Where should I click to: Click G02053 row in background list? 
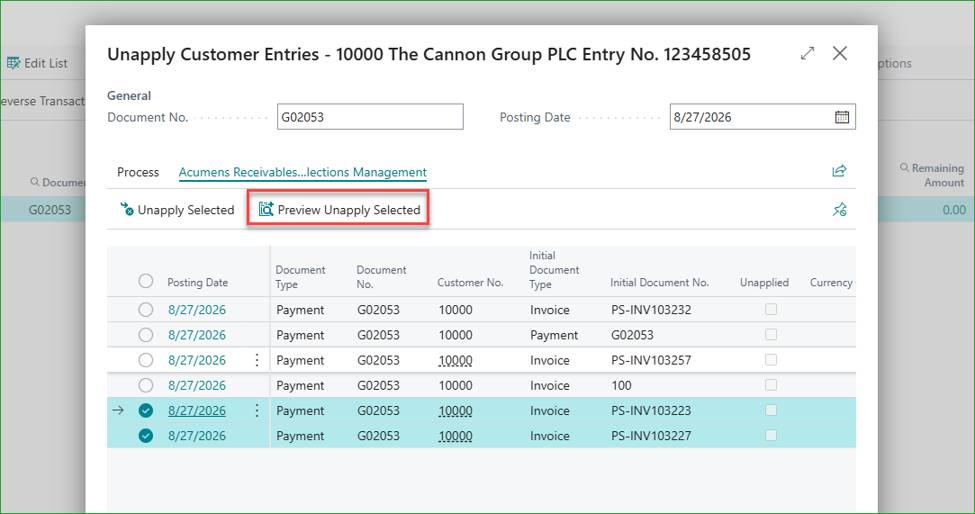coord(50,210)
